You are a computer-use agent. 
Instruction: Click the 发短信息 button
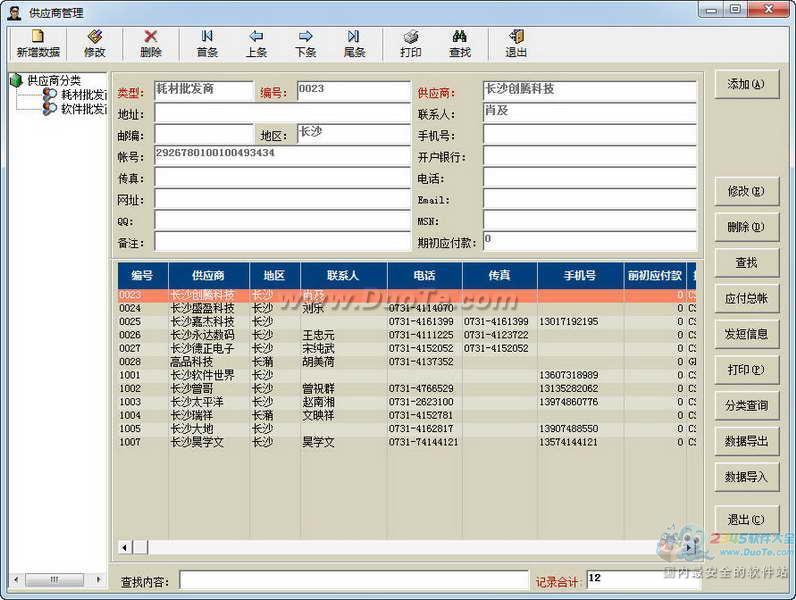tap(746, 334)
